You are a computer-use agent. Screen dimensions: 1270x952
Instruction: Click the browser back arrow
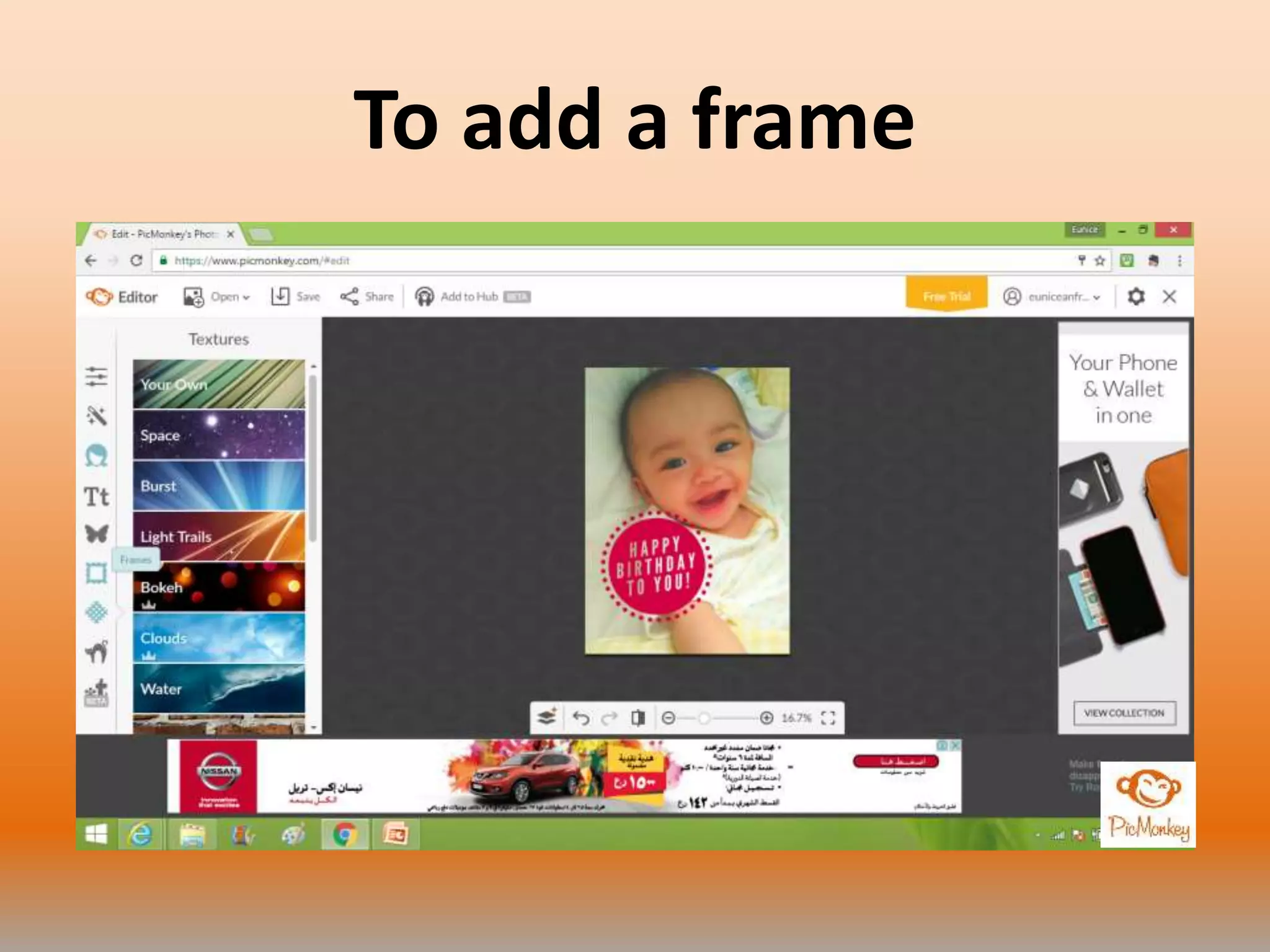(91, 261)
